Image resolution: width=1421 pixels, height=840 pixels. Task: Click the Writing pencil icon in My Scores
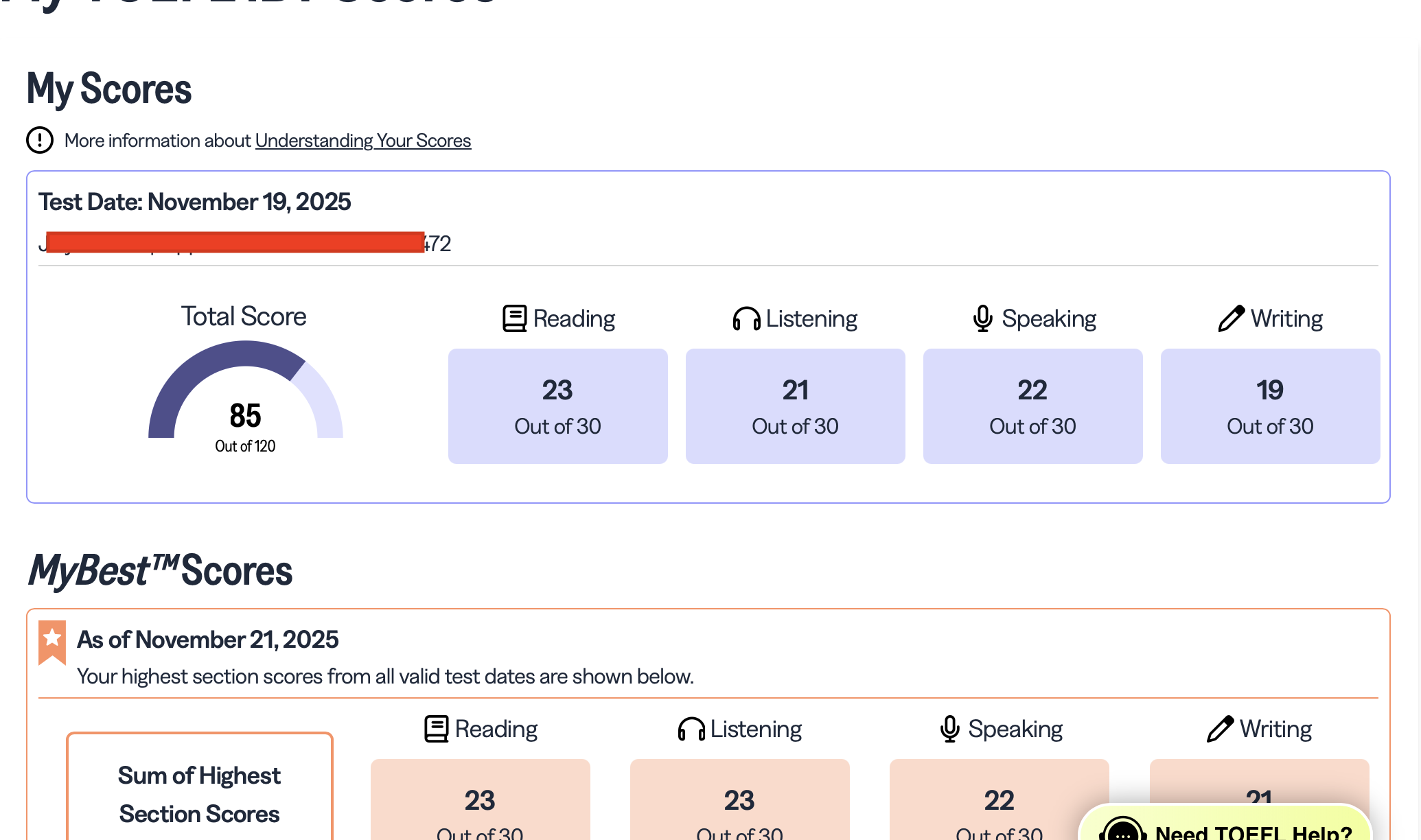tap(1231, 318)
